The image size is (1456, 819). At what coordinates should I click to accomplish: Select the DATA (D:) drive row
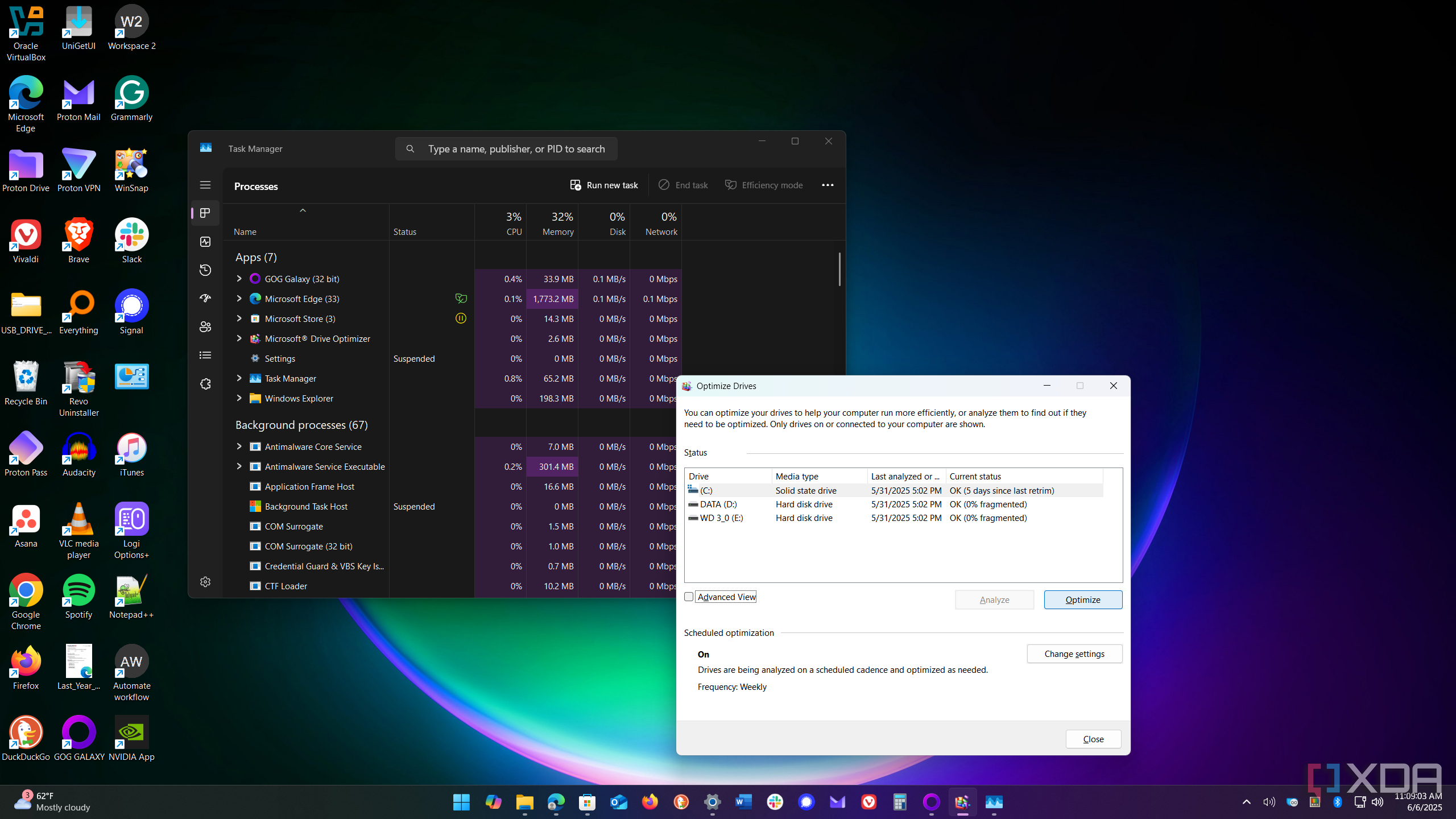pos(894,504)
